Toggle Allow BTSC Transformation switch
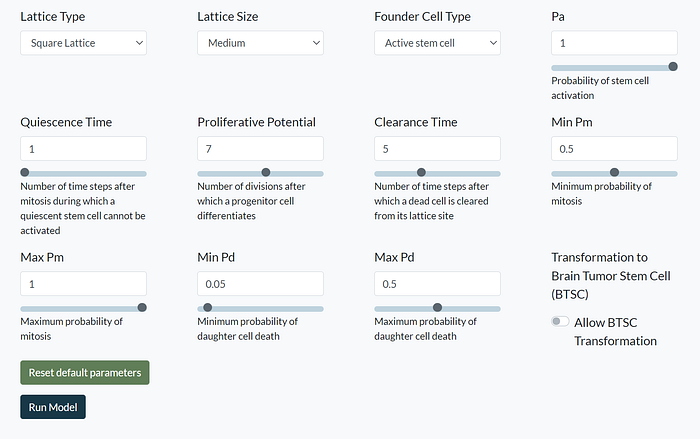Image resolution: width=700 pixels, height=439 pixels. (x=560, y=322)
